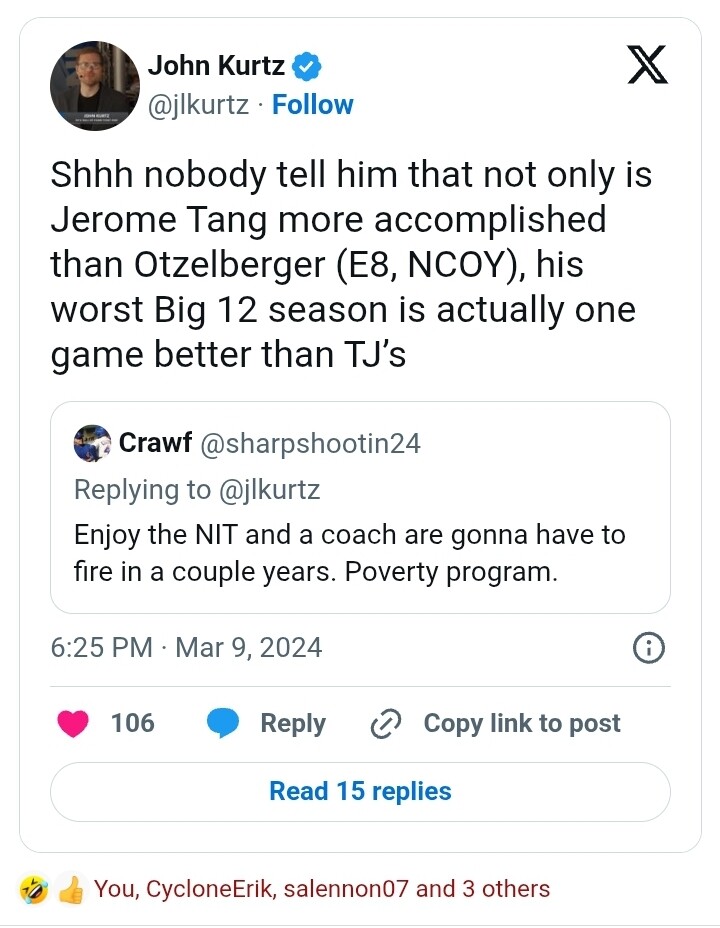Click the Reply text label
The height and width of the screenshot is (928, 720).
[293, 723]
